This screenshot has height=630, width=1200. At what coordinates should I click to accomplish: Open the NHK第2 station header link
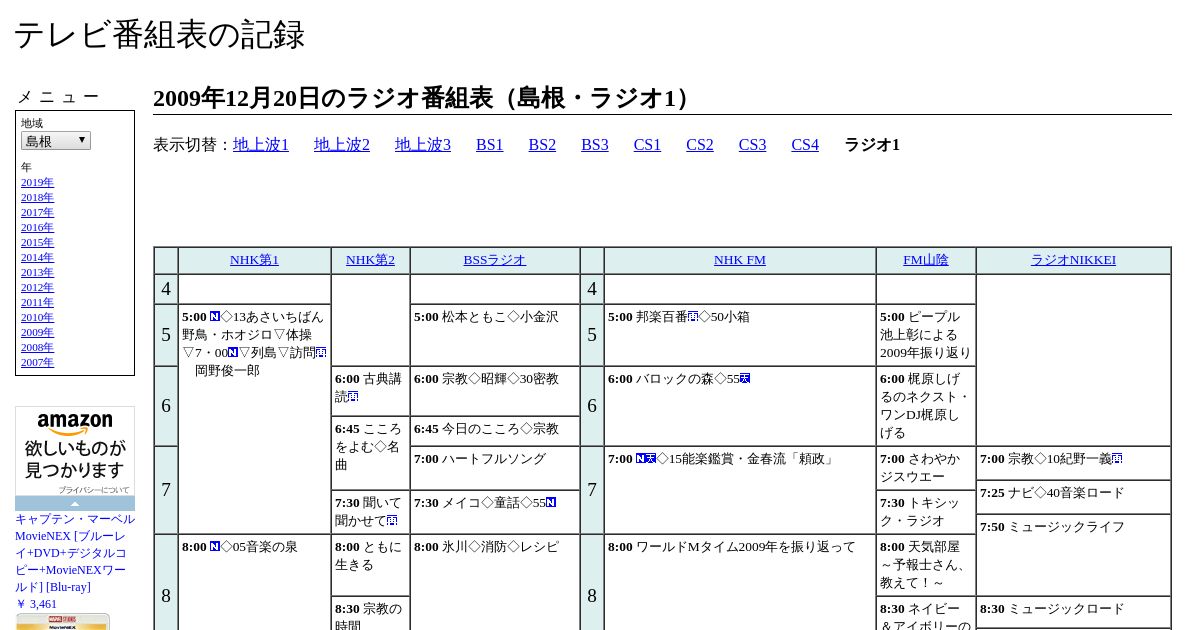pos(370,260)
